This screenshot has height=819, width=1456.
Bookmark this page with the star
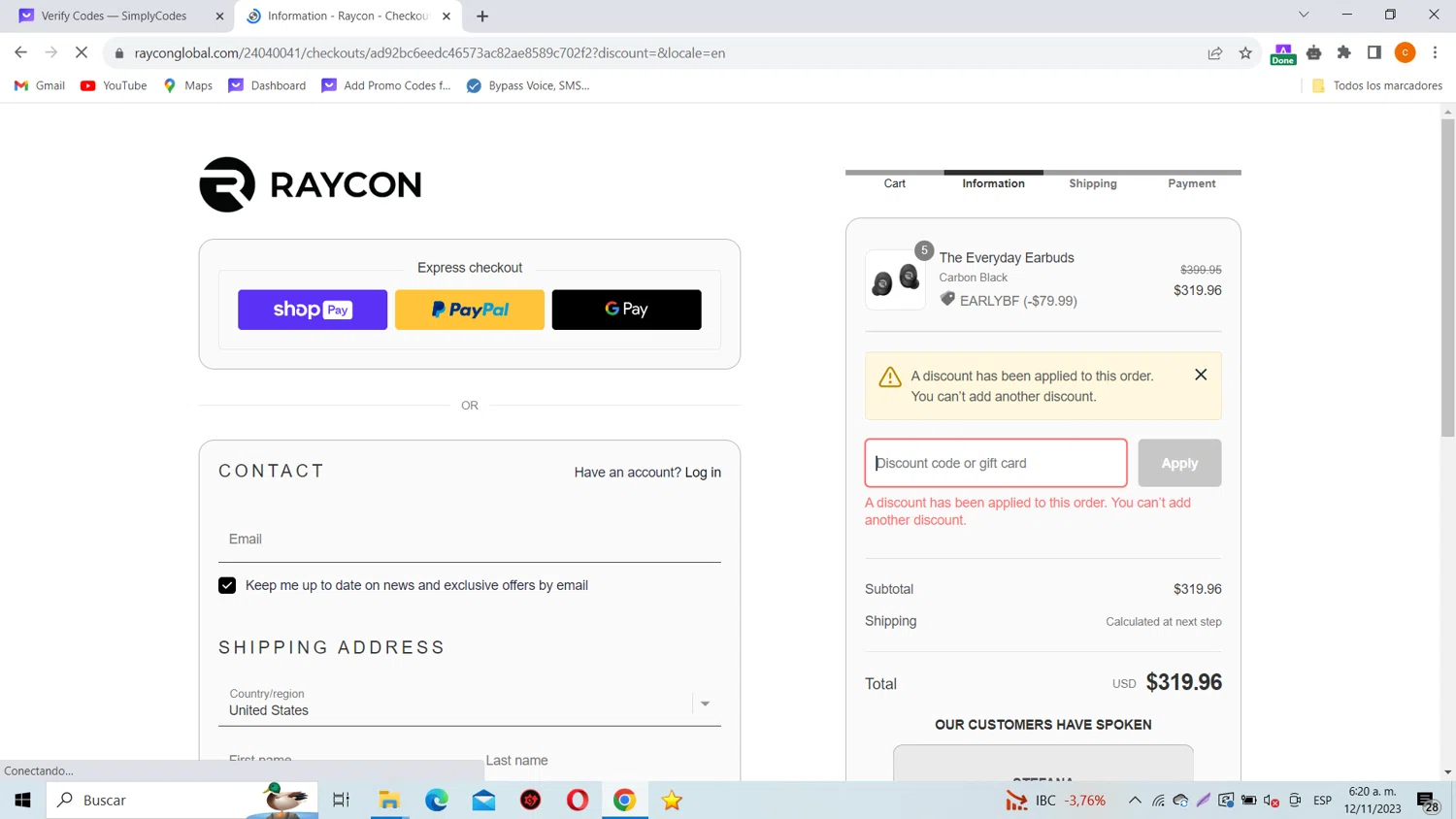click(x=1245, y=53)
